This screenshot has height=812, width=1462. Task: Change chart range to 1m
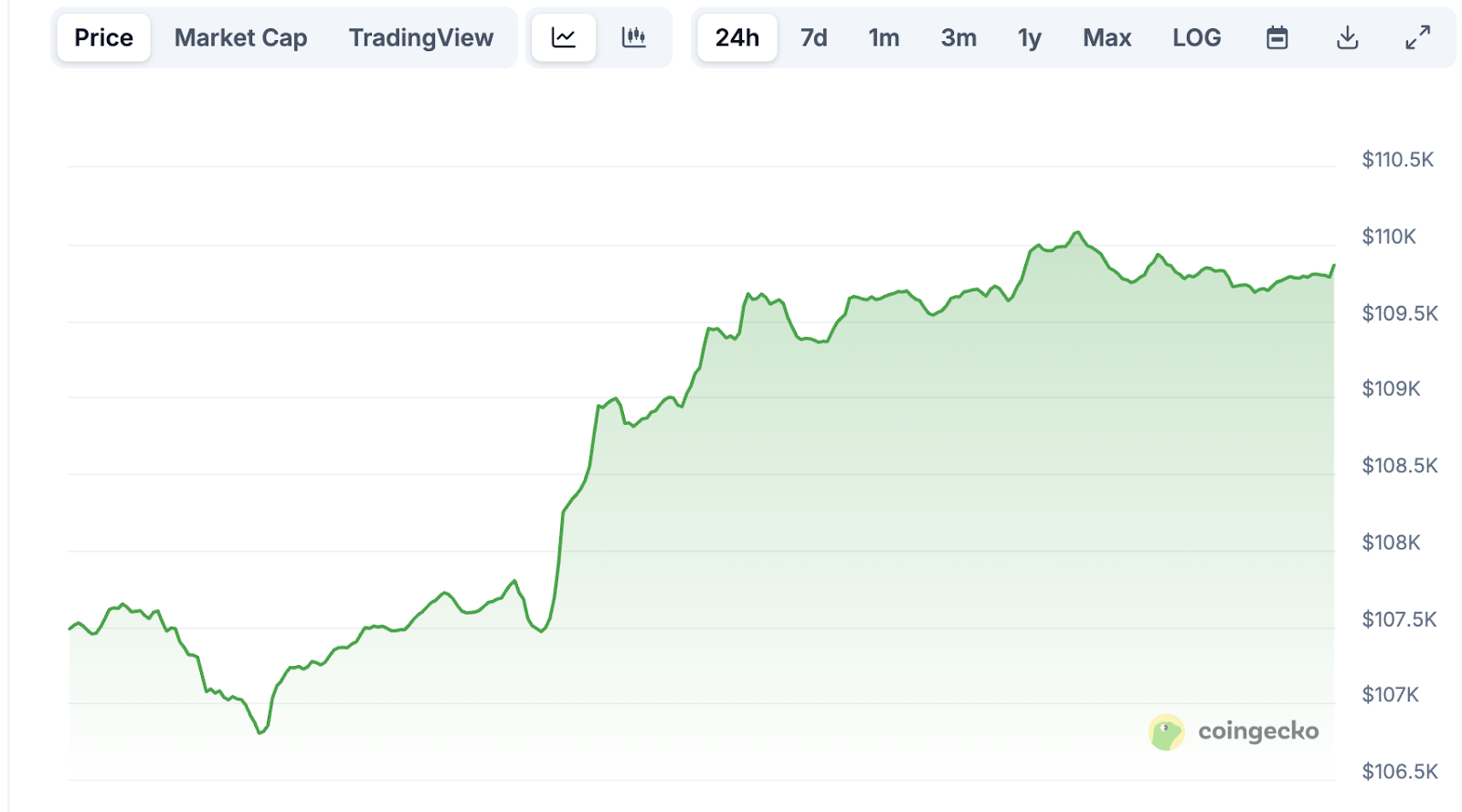point(884,37)
